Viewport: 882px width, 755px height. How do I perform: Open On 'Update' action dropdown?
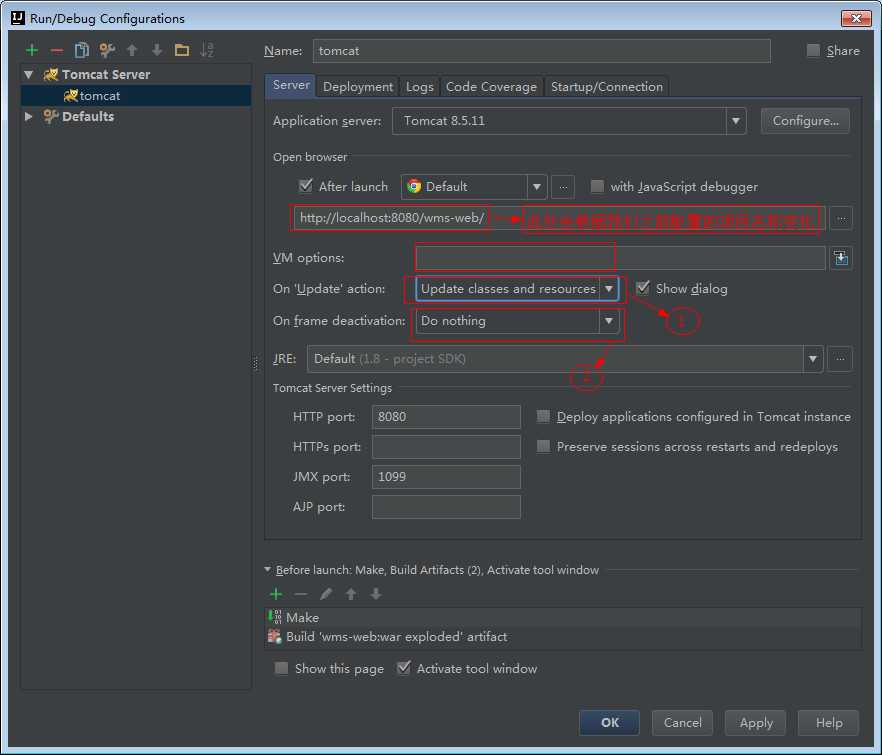pyautogui.click(x=517, y=289)
